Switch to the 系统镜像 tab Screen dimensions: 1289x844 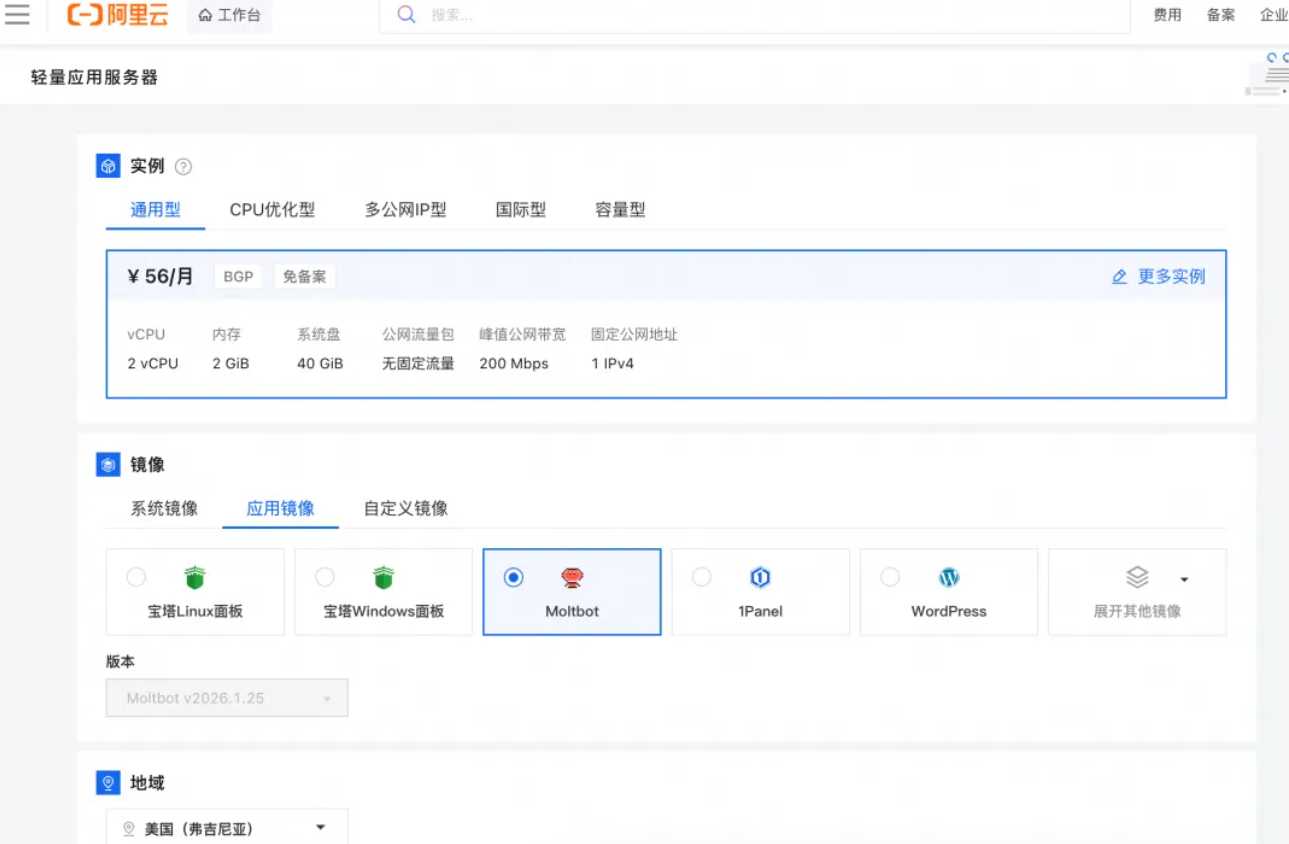tap(164, 508)
